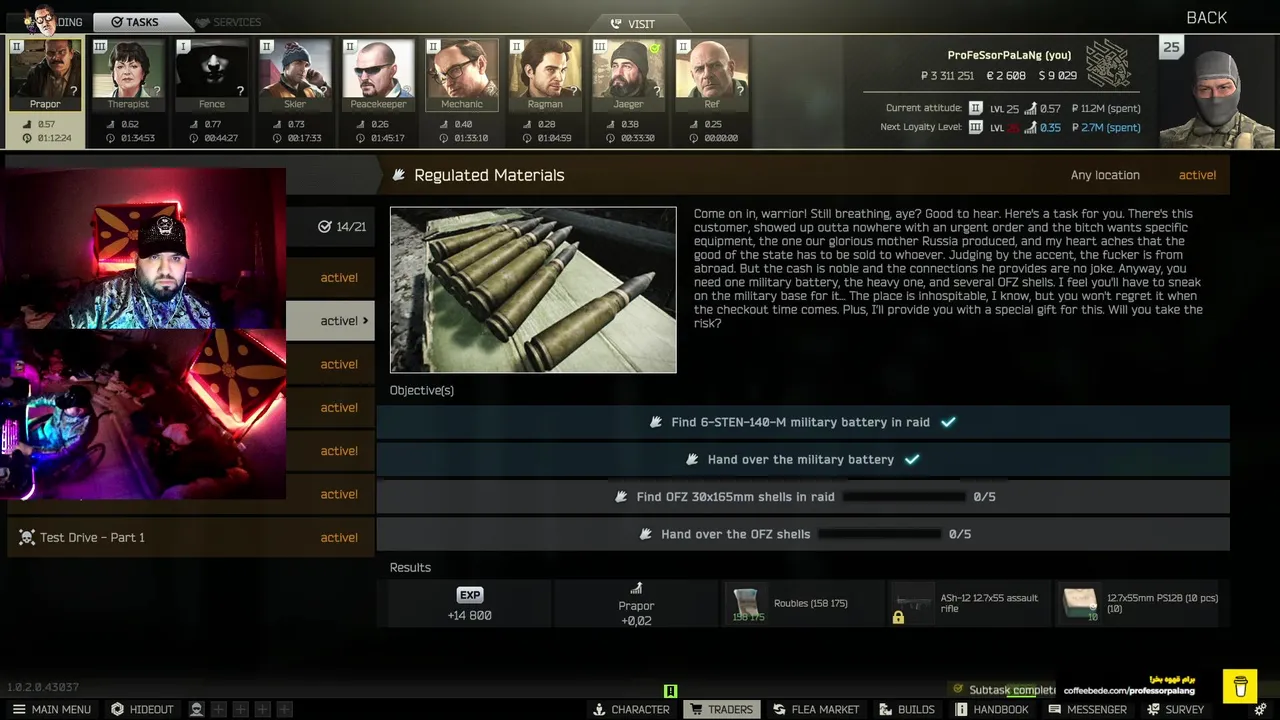The width and height of the screenshot is (1280, 720).
Task: Go back with the BACK button
Action: click(x=1206, y=18)
